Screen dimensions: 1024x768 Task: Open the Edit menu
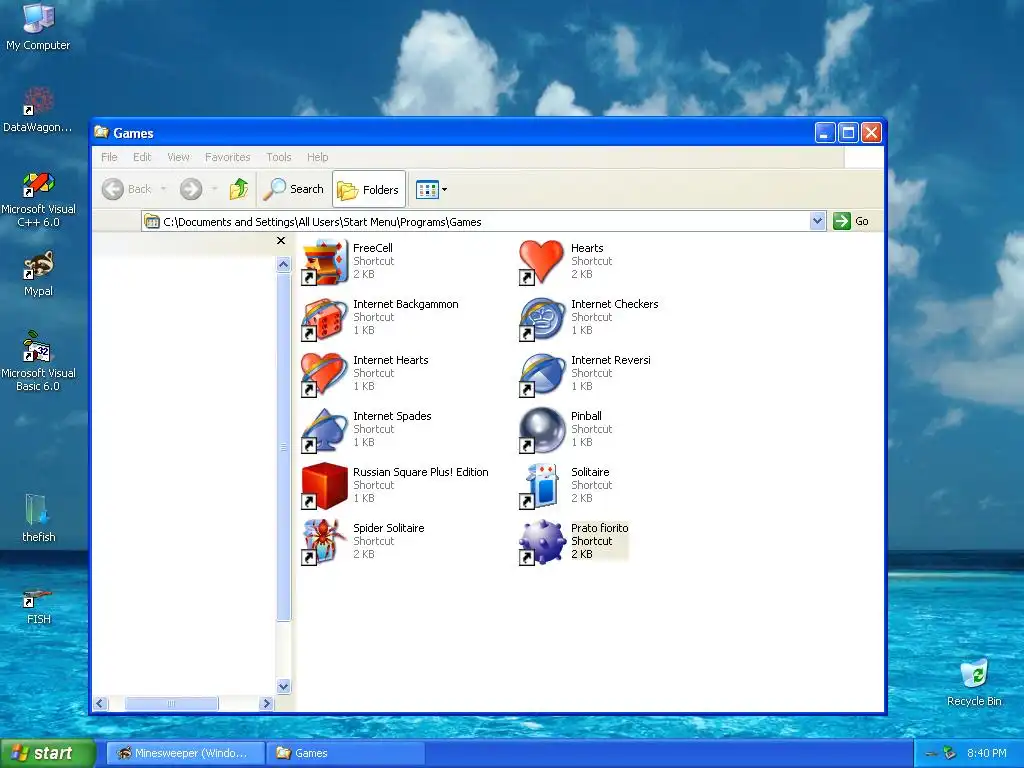pyautogui.click(x=142, y=157)
